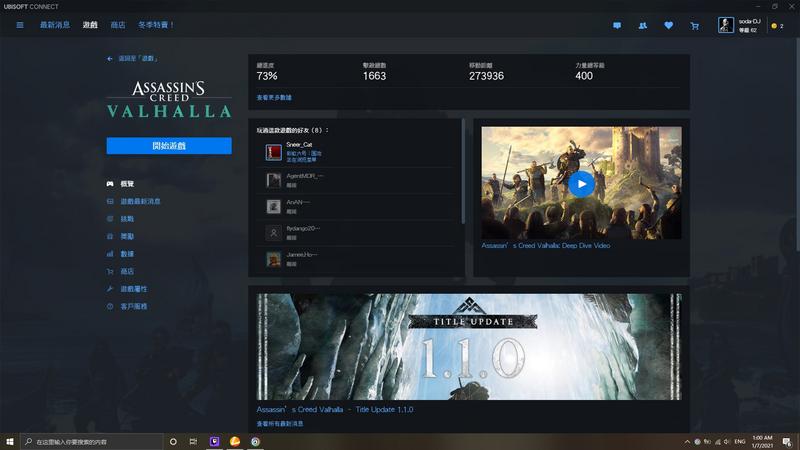The width and height of the screenshot is (800, 450).
Task: Click the bar chart 數據 icon in sidebar
Action: pos(110,254)
